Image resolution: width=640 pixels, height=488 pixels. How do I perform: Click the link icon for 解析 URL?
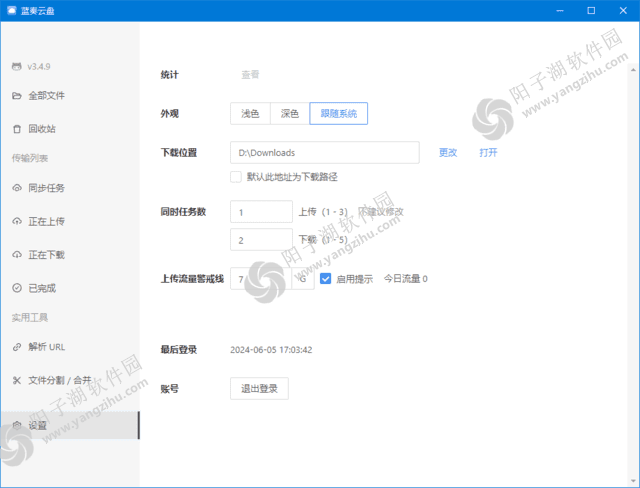[17, 347]
